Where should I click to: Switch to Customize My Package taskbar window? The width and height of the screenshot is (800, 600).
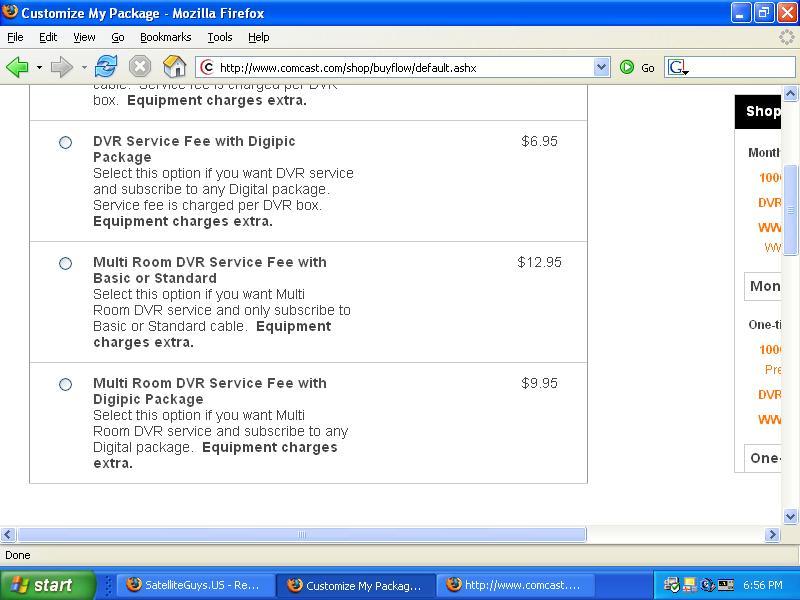point(356,585)
